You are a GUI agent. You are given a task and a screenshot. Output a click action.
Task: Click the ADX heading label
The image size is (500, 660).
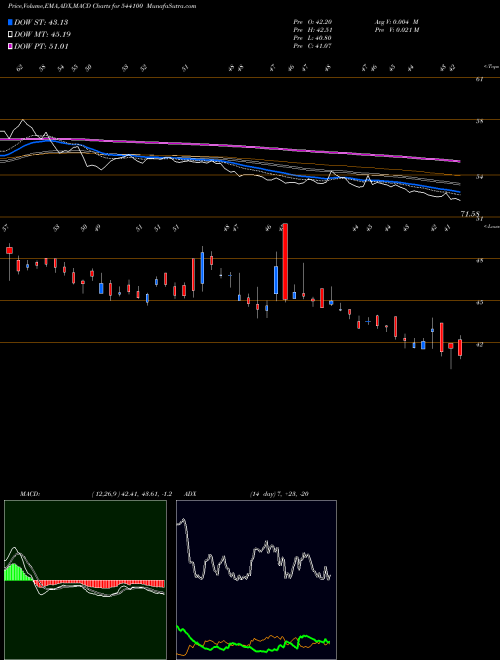click(x=190, y=494)
